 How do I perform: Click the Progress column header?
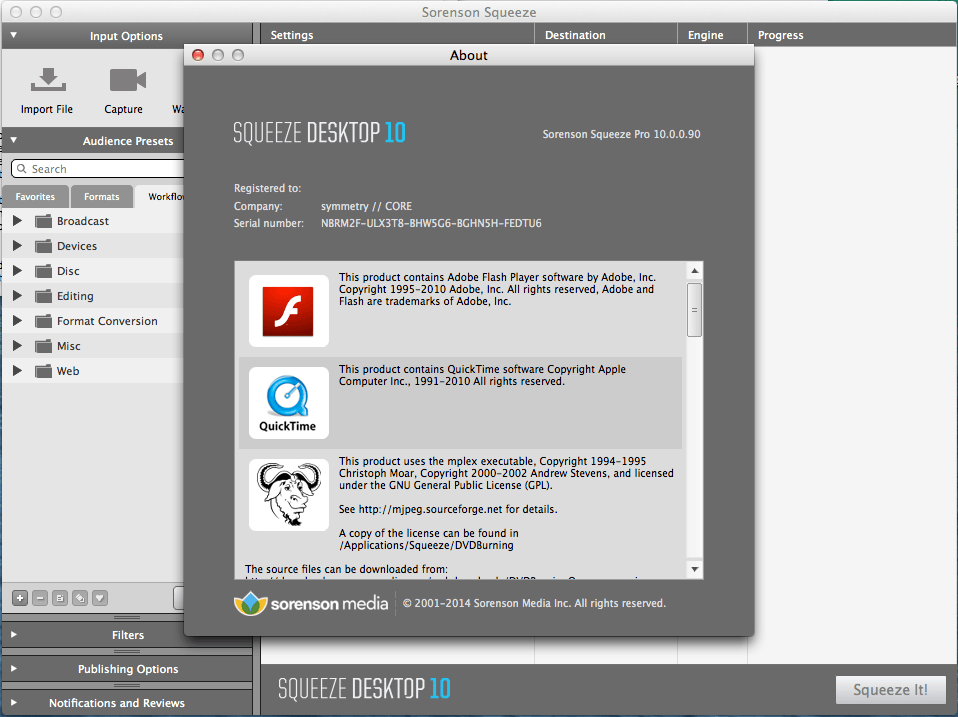[852, 35]
